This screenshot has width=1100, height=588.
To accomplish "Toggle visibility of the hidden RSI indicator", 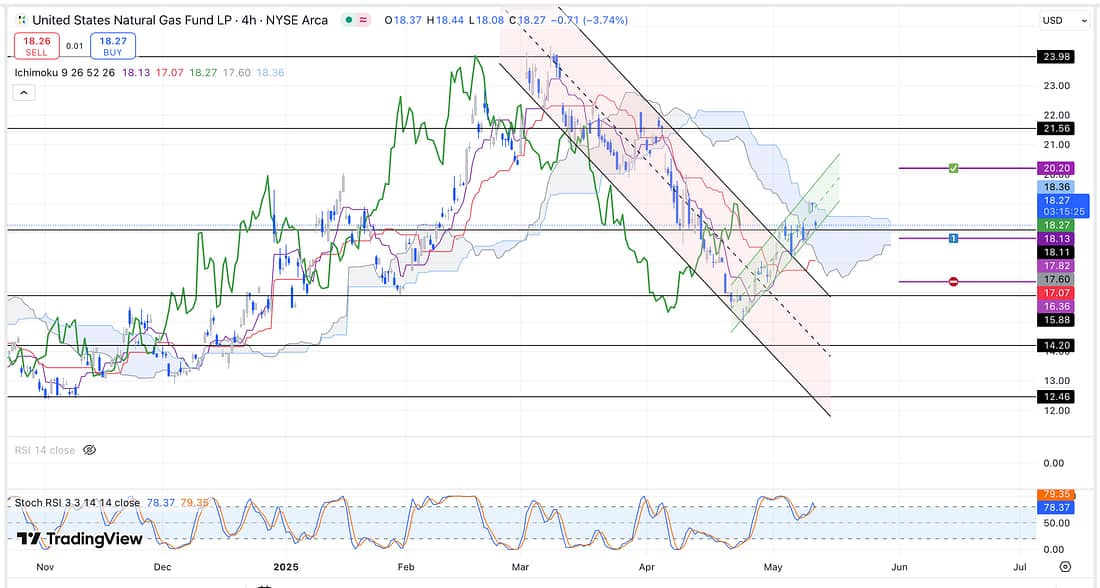I will tap(89, 451).
